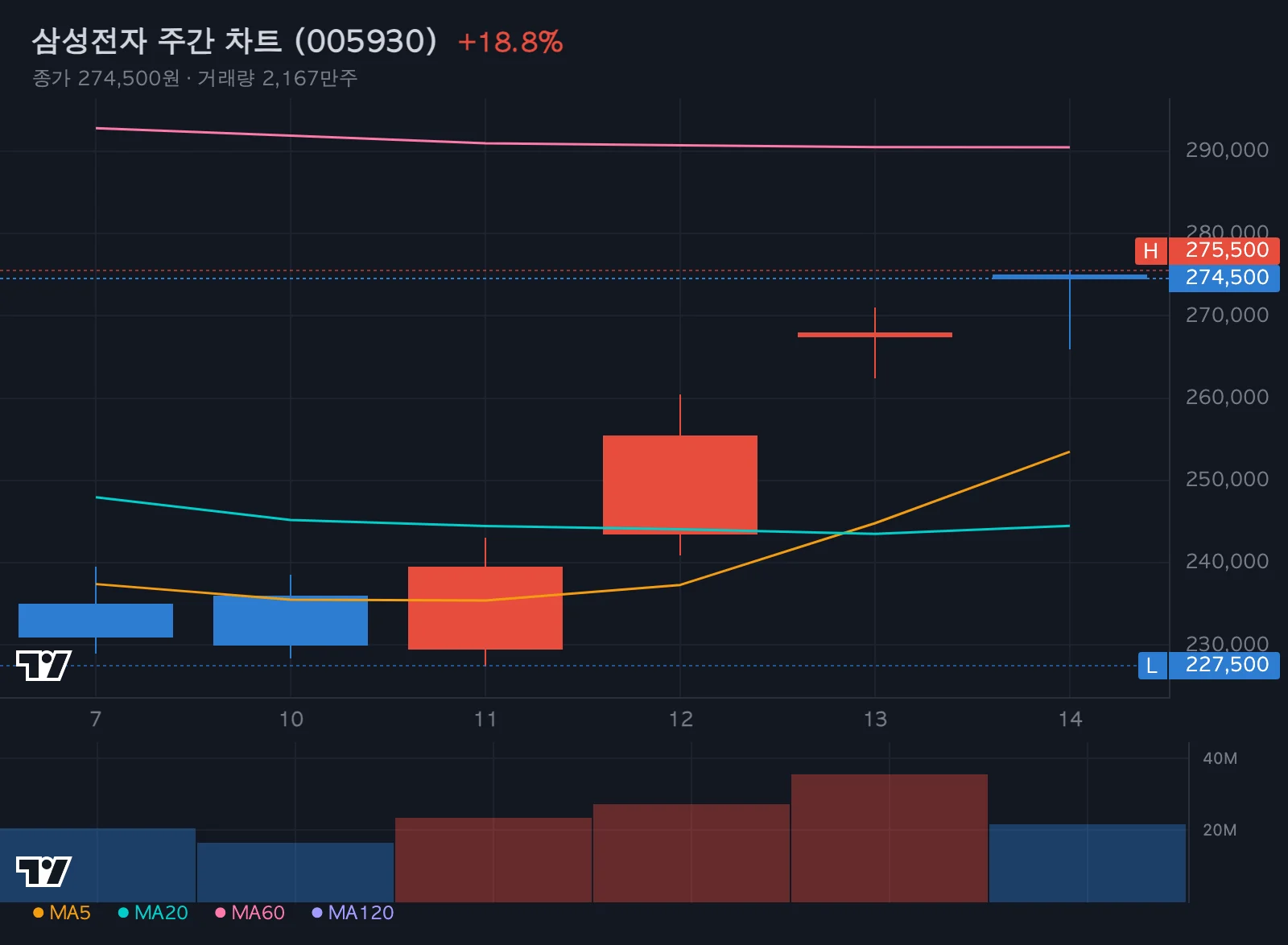Image resolution: width=1288 pixels, height=945 pixels.
Task: Click the 240,000 price axis label
Action: [x=1227, y=561]
